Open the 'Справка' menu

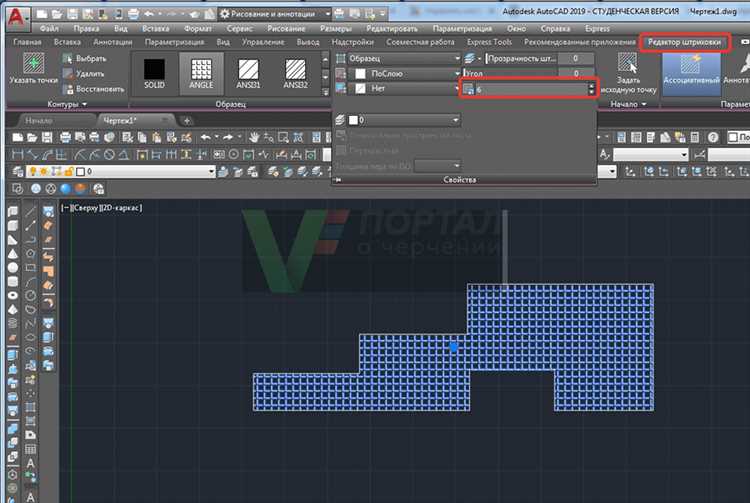(555, 28)
